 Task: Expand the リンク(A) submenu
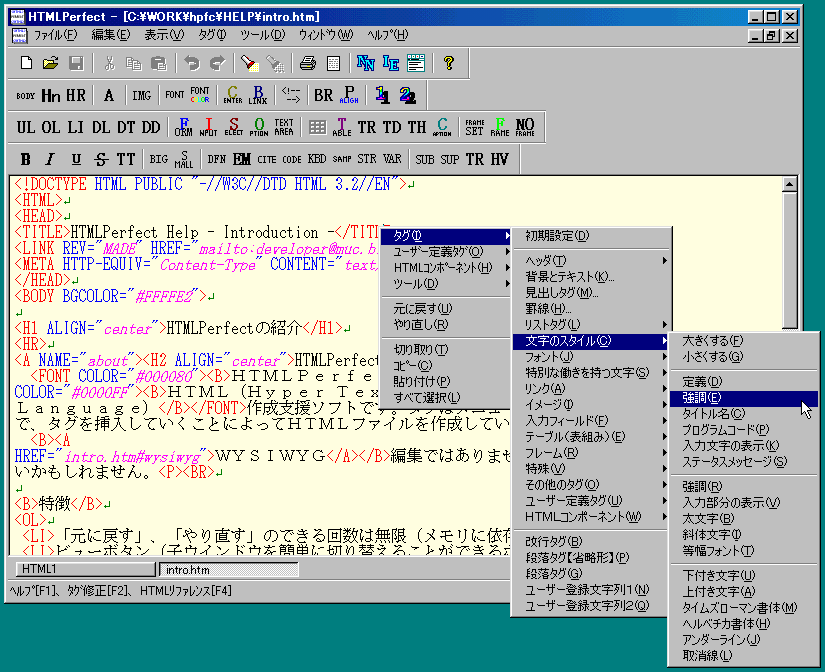(592, 389)
